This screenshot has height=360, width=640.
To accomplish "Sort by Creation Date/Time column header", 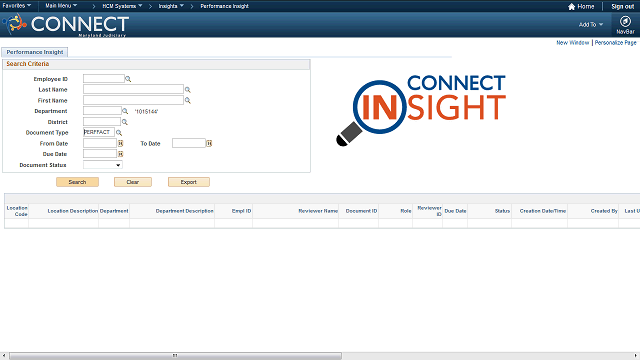I will click(542, 211).
